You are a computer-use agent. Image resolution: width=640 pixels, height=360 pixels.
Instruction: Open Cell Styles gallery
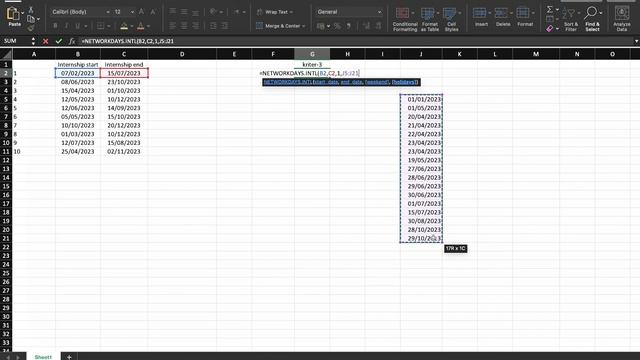coord(451,19)
